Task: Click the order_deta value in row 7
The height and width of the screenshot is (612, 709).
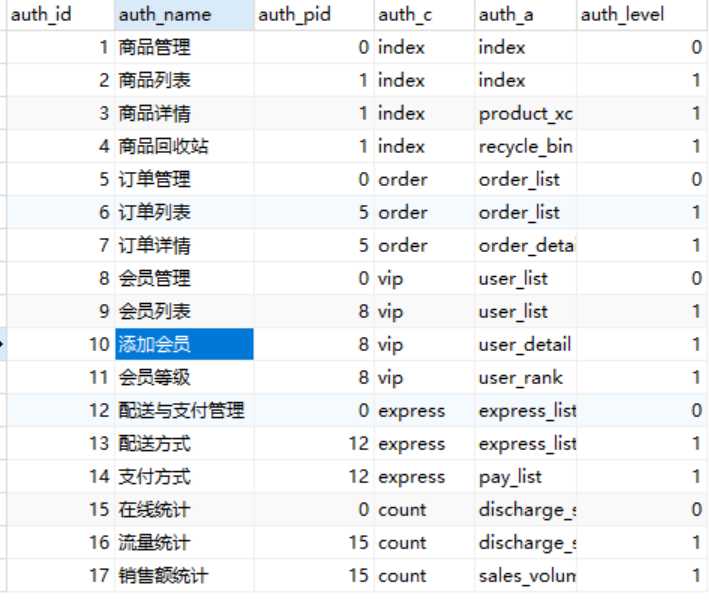Action: pos(526,246)
